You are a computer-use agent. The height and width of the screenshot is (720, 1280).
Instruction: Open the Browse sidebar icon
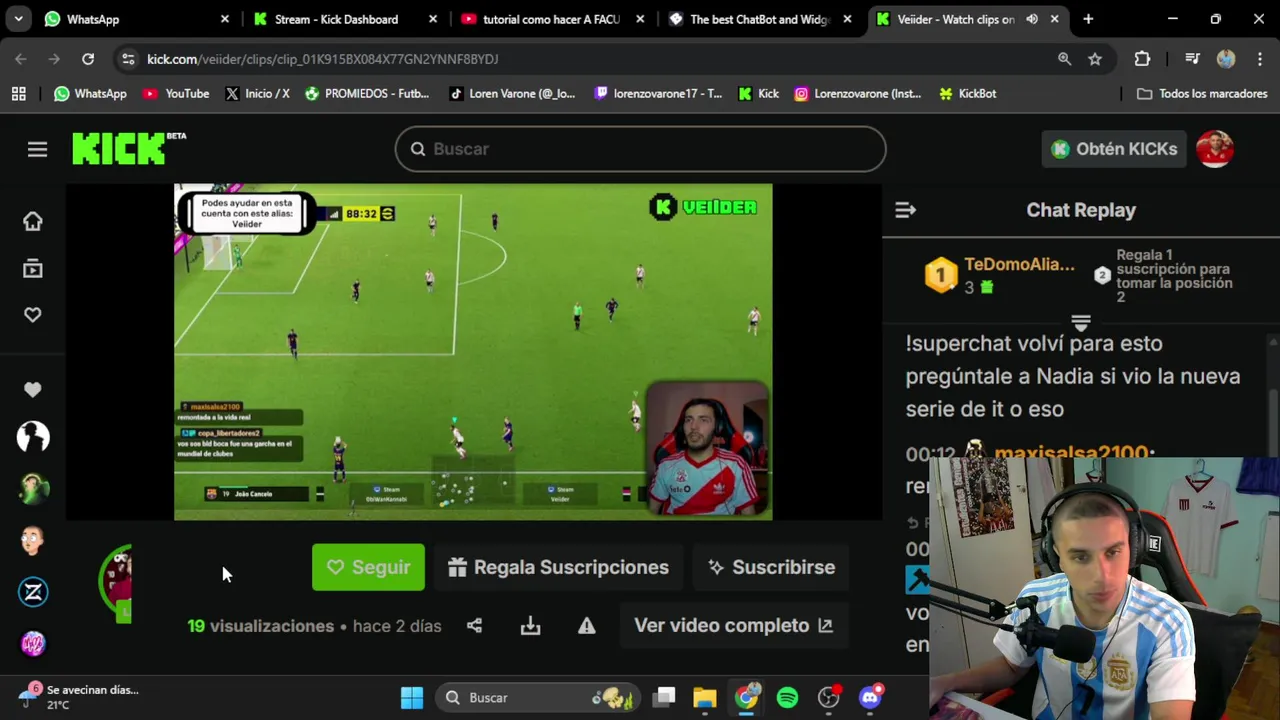point(33,268)
